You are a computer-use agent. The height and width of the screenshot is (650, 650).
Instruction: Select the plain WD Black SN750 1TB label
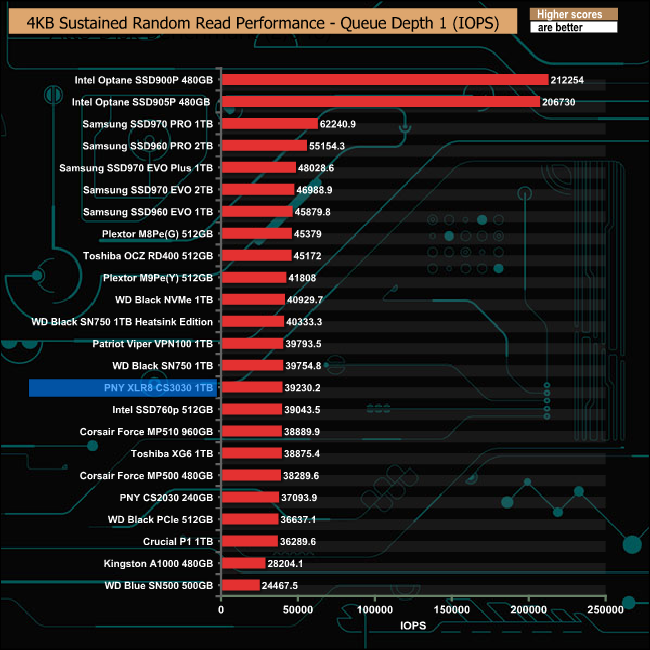point(162,366)
